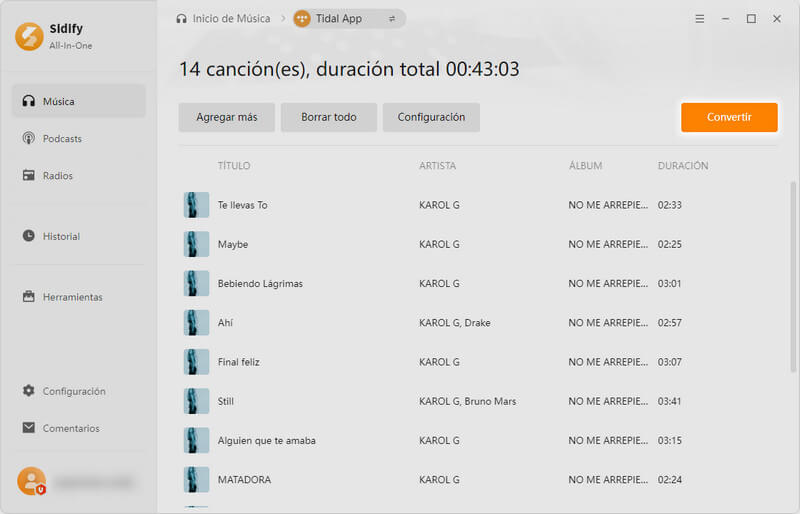Image resolution: width=800 pixels, height=514 pixels.
Task: Click the blurred account name in sidebar
Action: coord(94,482)
